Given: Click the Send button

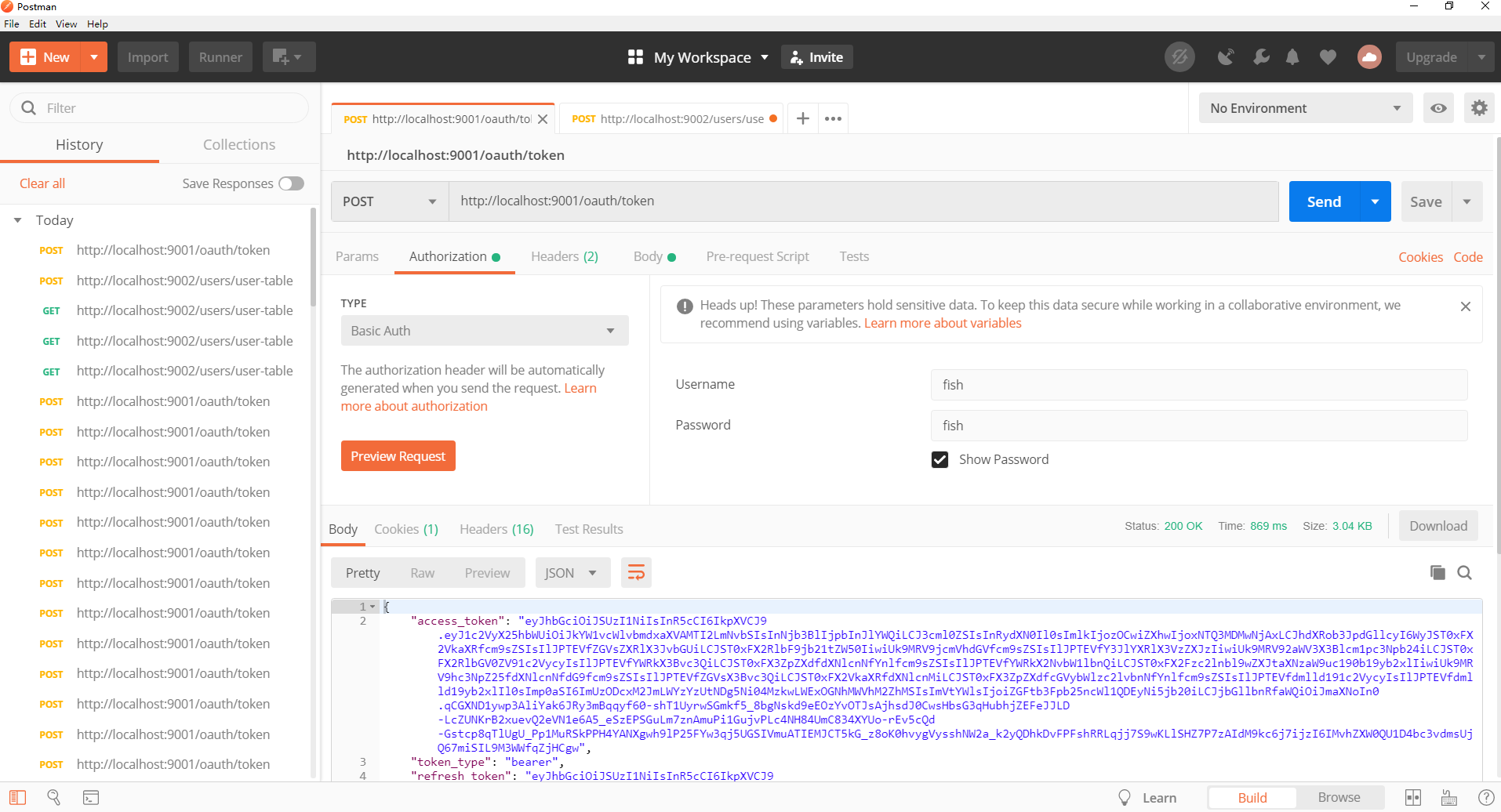Looking at the screenshot, I should (x=1325, y=201).
